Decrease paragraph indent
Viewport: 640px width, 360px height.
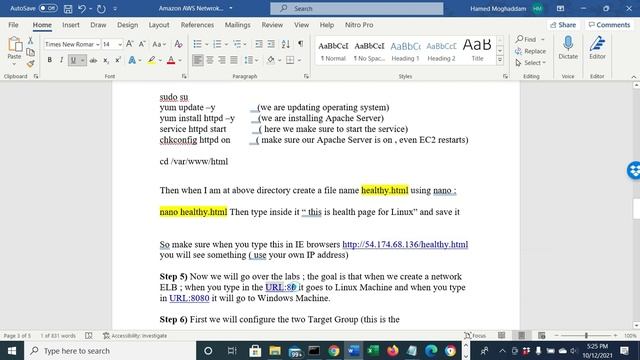click(x=259, y=44)
